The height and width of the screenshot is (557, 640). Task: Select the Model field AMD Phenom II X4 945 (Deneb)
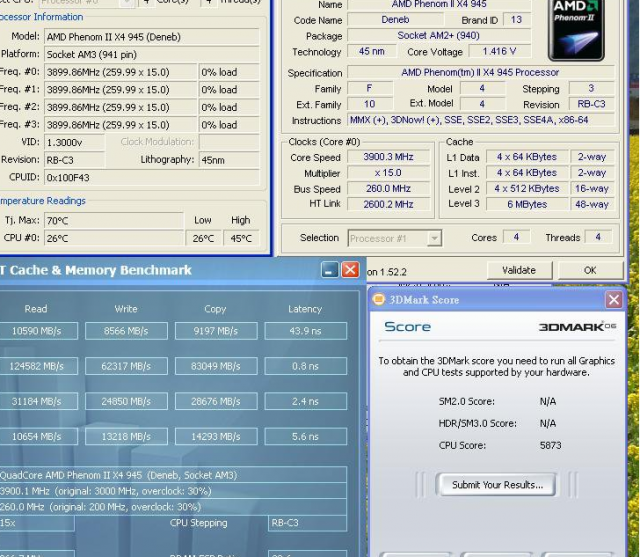click(x=151, y=37)
